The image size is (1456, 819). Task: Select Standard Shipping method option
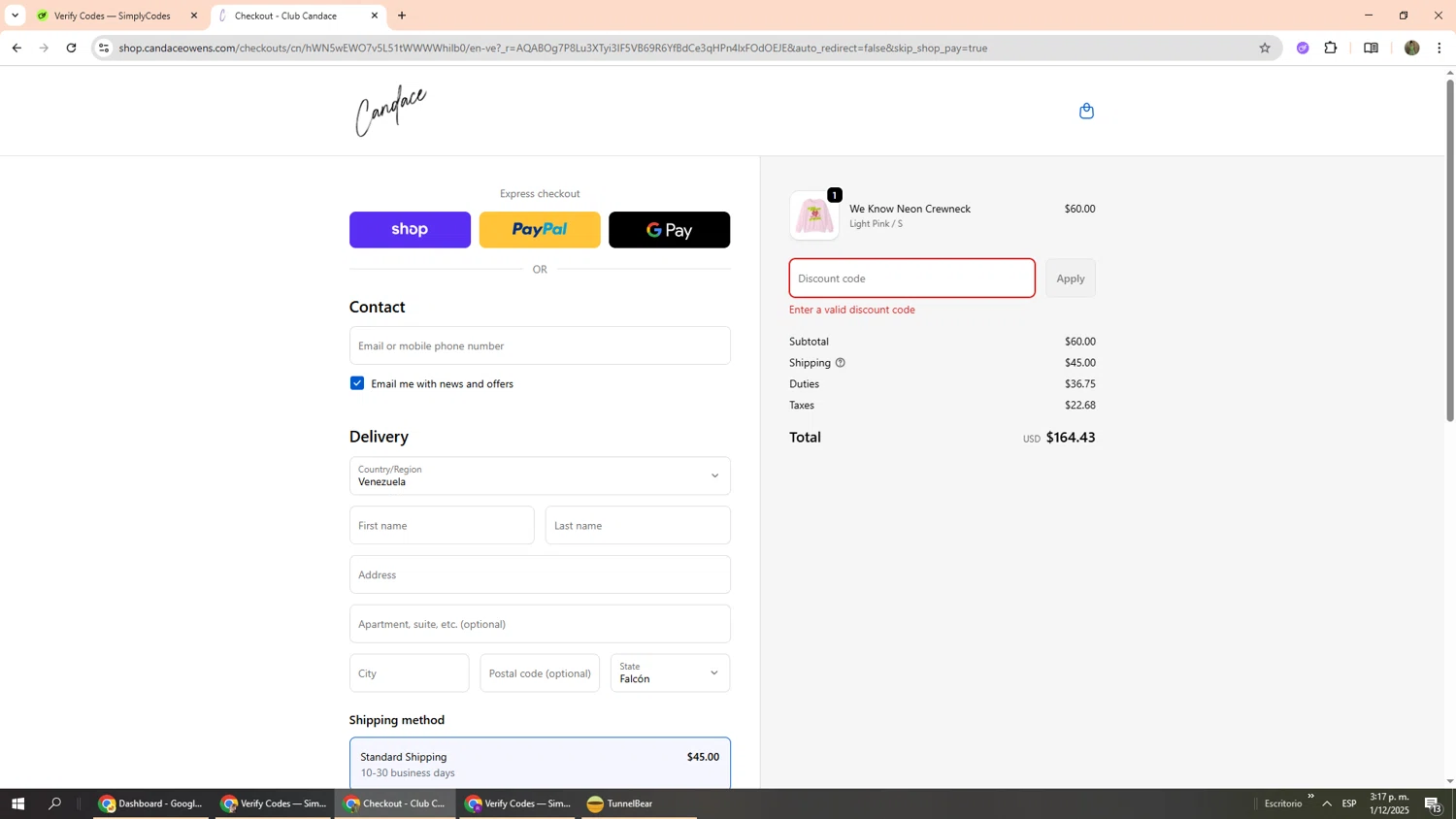[540, 764]
